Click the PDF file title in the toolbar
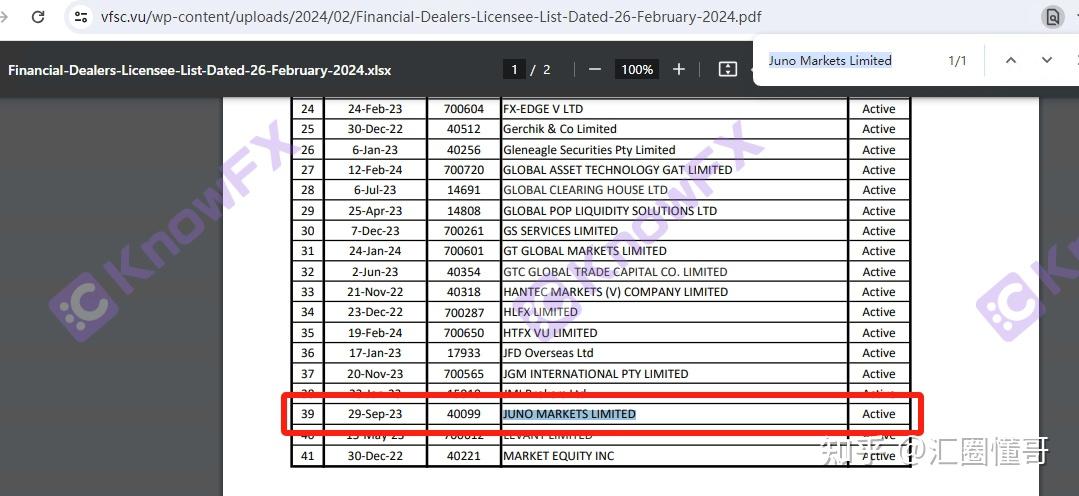Image resolution: width=1079 pixels, height=496 pixels. pyautogui.click(x=200, y=70)
